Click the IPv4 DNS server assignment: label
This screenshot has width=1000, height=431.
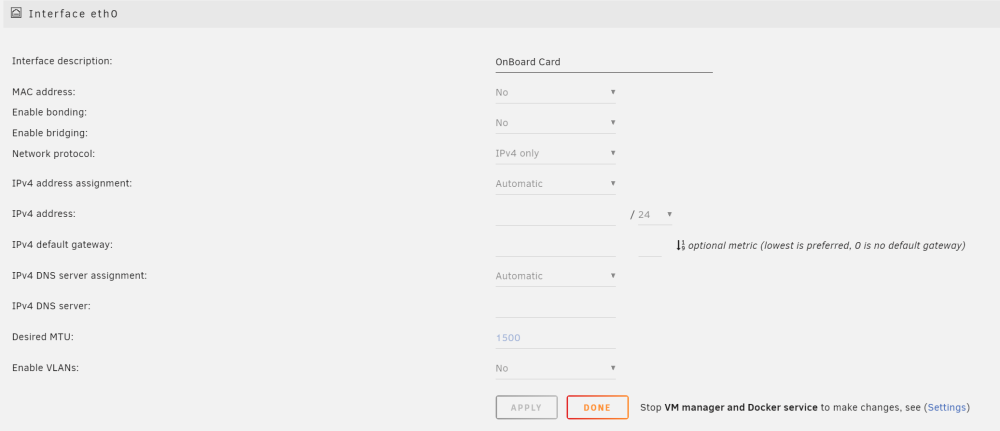[x=80, y=275]
